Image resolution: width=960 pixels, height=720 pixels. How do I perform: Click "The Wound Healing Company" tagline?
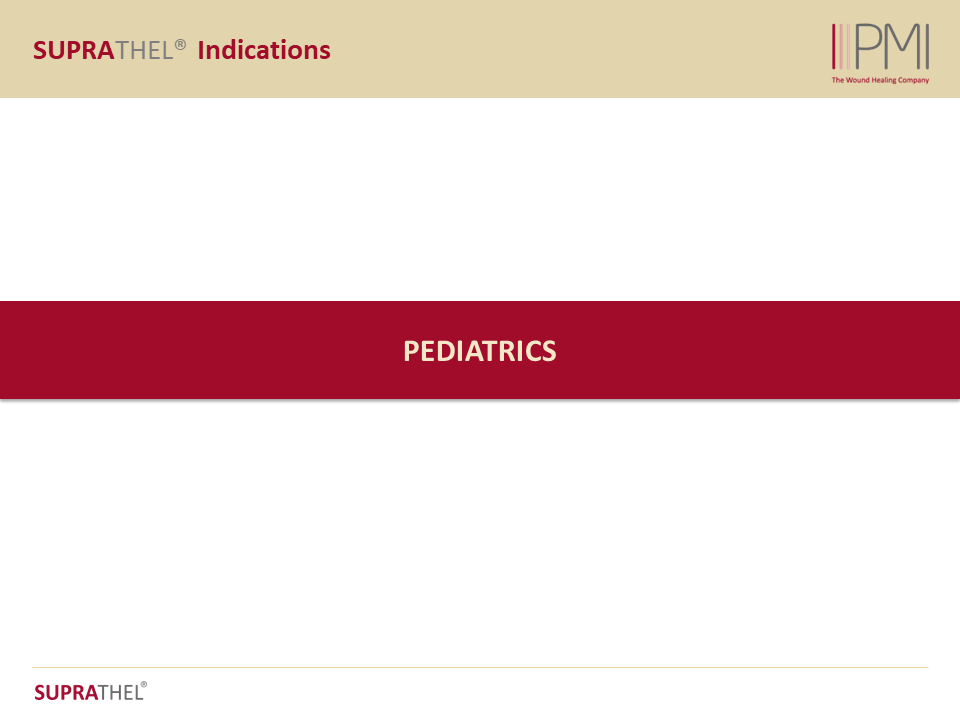tap(880, 80)
